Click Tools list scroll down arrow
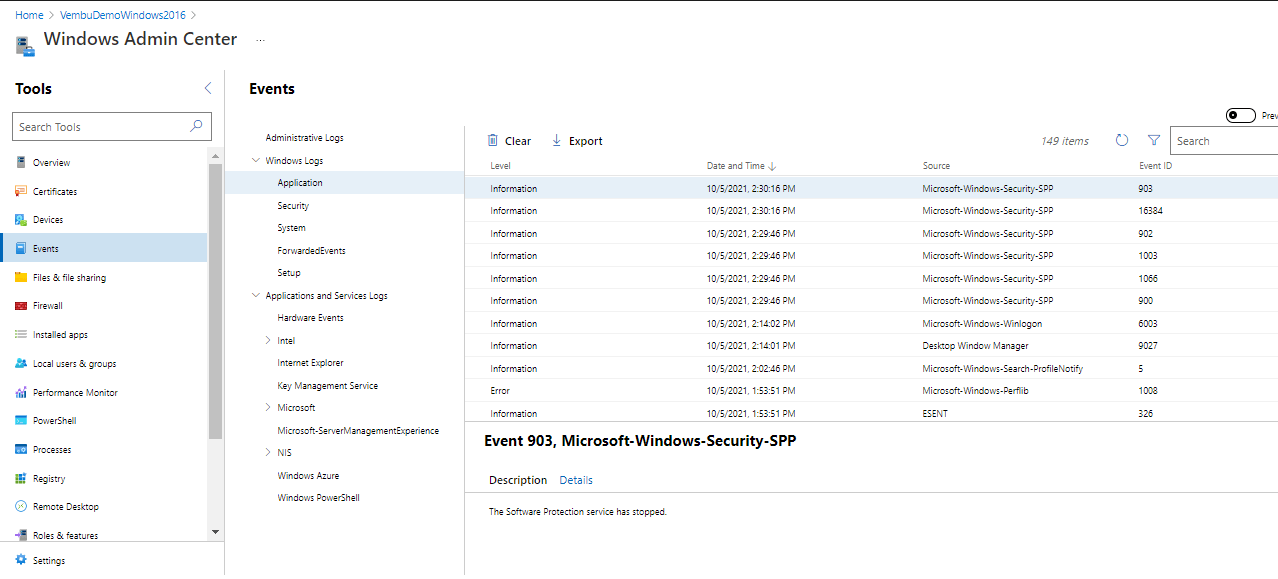This screenshot has height=579, width=1278. click(x=215, y=532)
